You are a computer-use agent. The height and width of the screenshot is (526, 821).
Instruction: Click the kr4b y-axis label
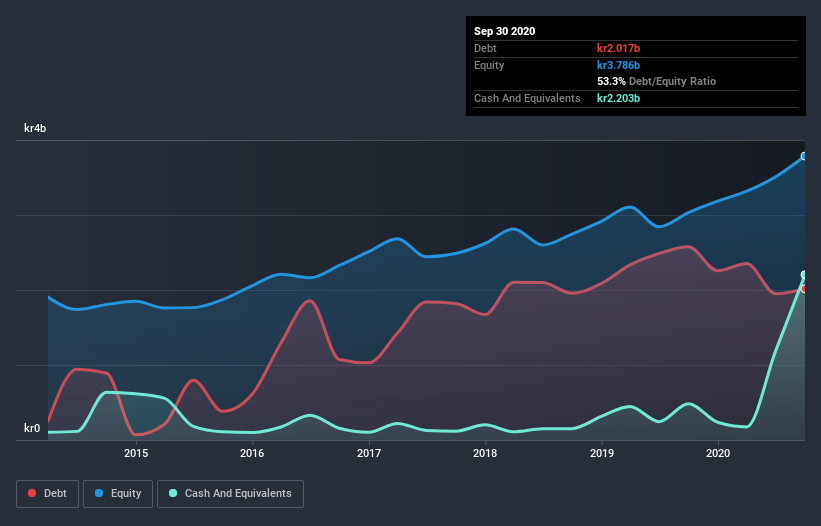pyautogui.click(x=35, y=128)
